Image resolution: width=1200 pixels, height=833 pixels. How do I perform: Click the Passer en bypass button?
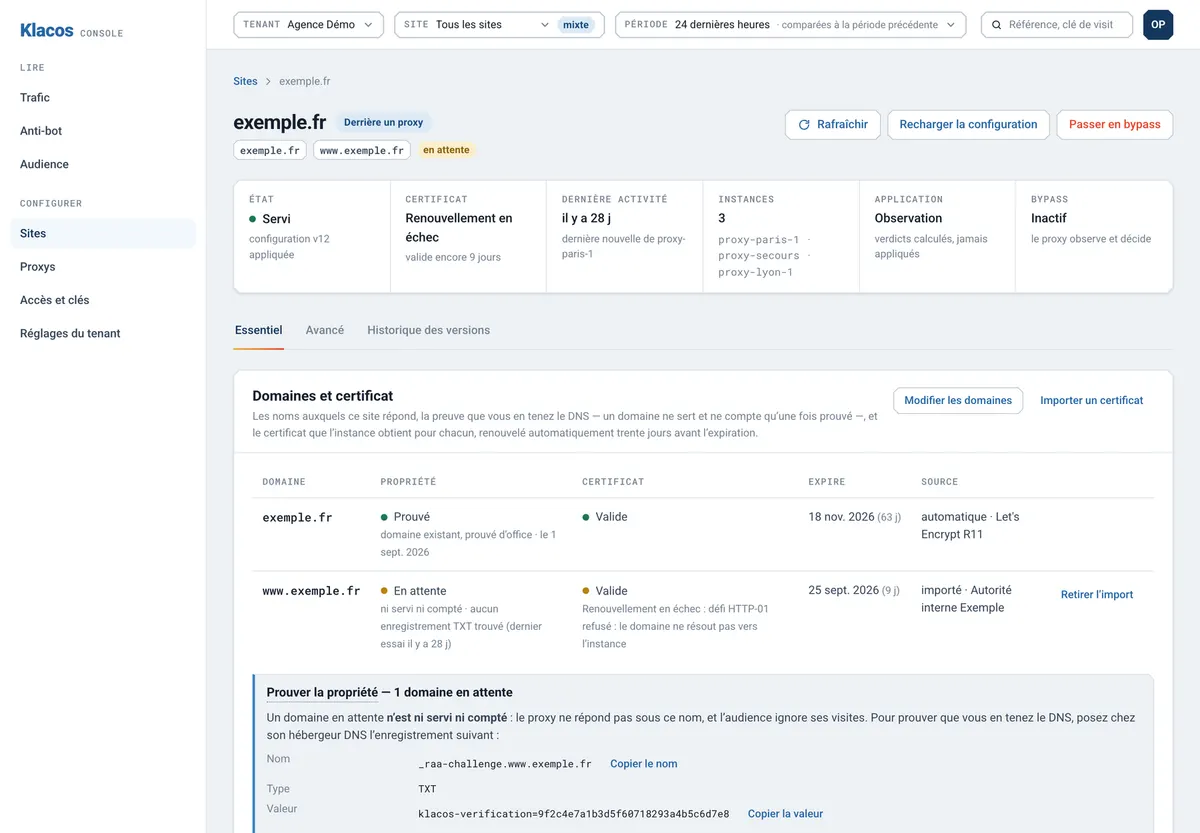pyautogui.click(x=1115, y=125)
